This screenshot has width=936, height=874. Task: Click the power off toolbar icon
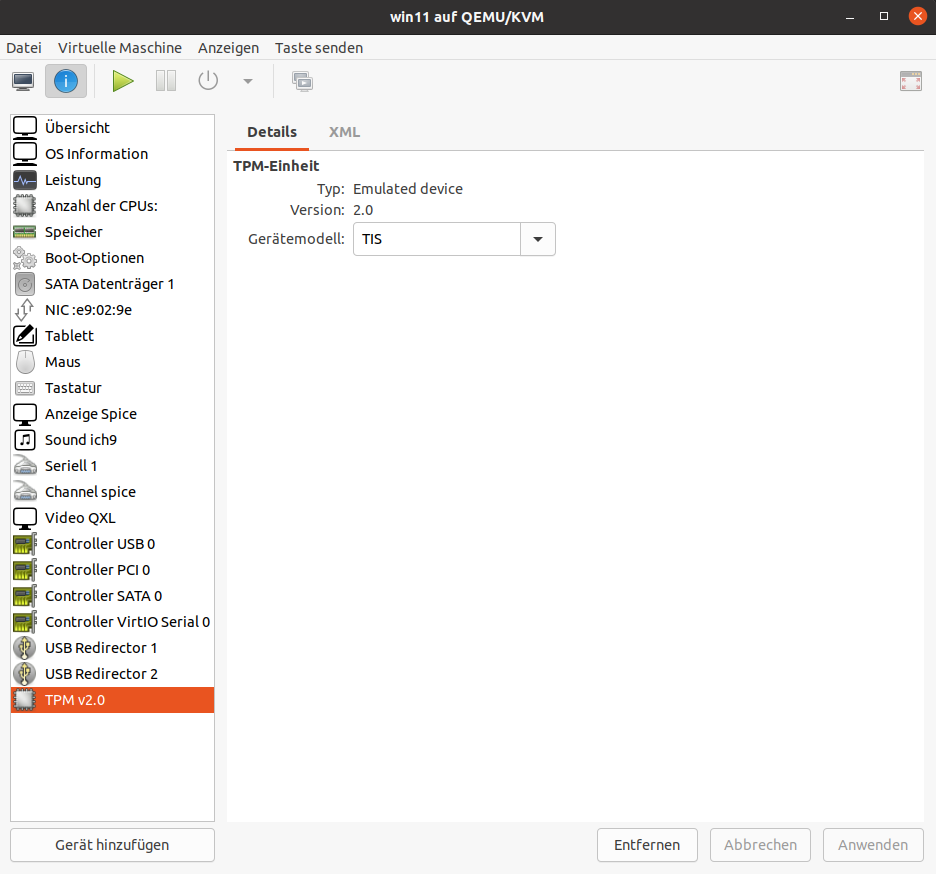208,81
